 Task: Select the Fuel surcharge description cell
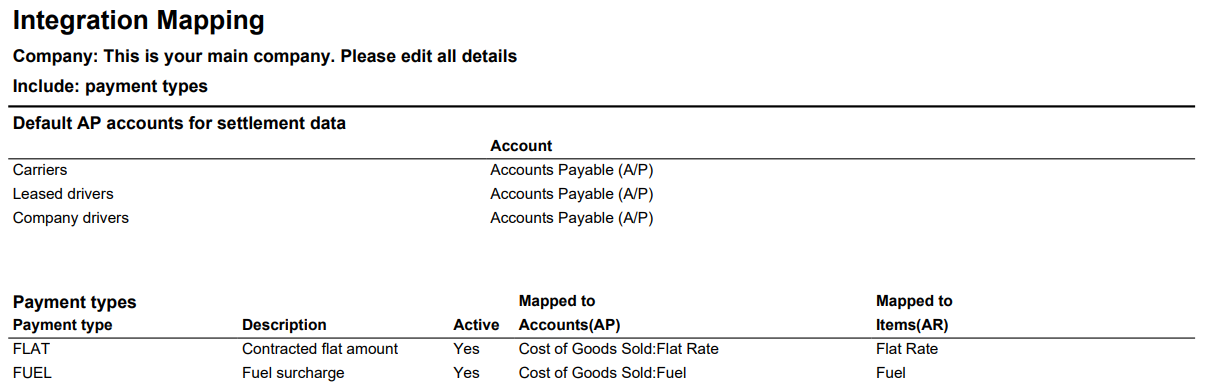click(x=293, y=373)
